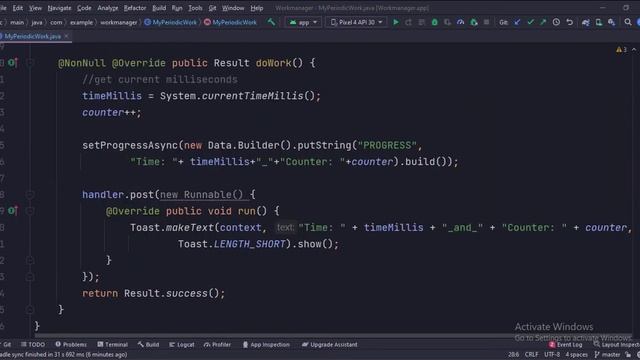Open the Tools menu
Image resolution: width=640 pixels, height=360 pixels.
195,8
